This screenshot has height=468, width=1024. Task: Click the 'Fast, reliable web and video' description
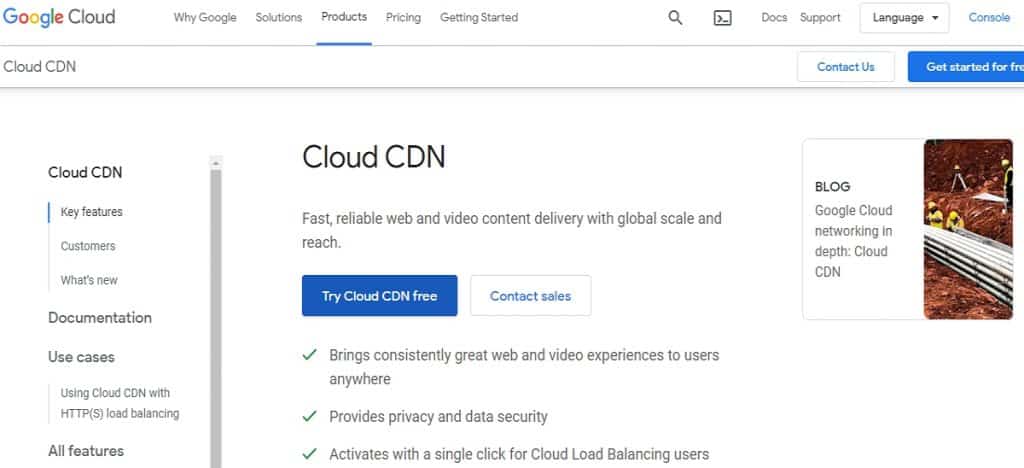(x=512, y=230)
